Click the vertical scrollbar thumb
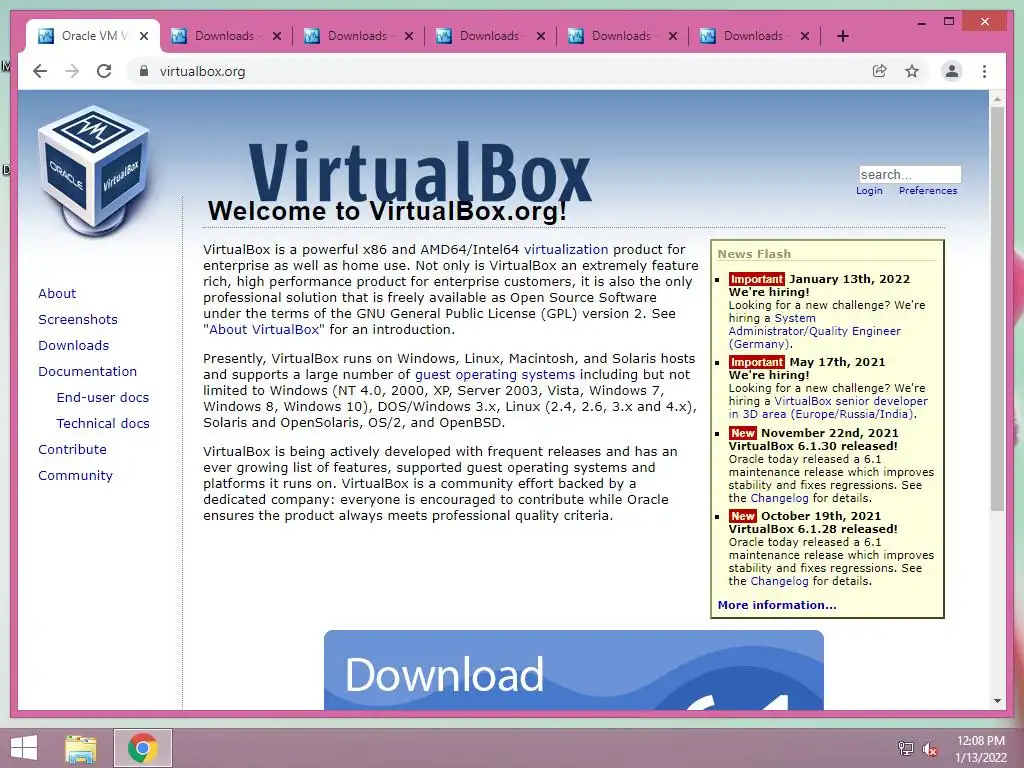The width and height of the screenshot is (1024, 768). click(x=997, y=310)
